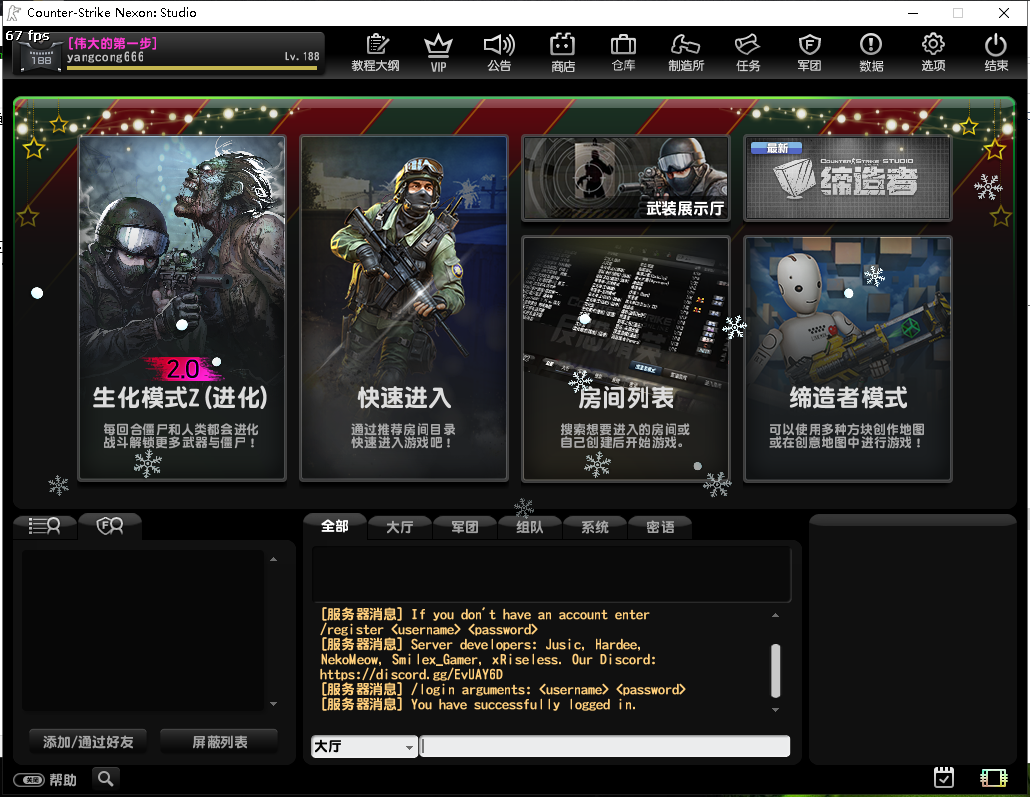Click the chat log scroll down arrow
1030x797 pixels.
[775, 710]
